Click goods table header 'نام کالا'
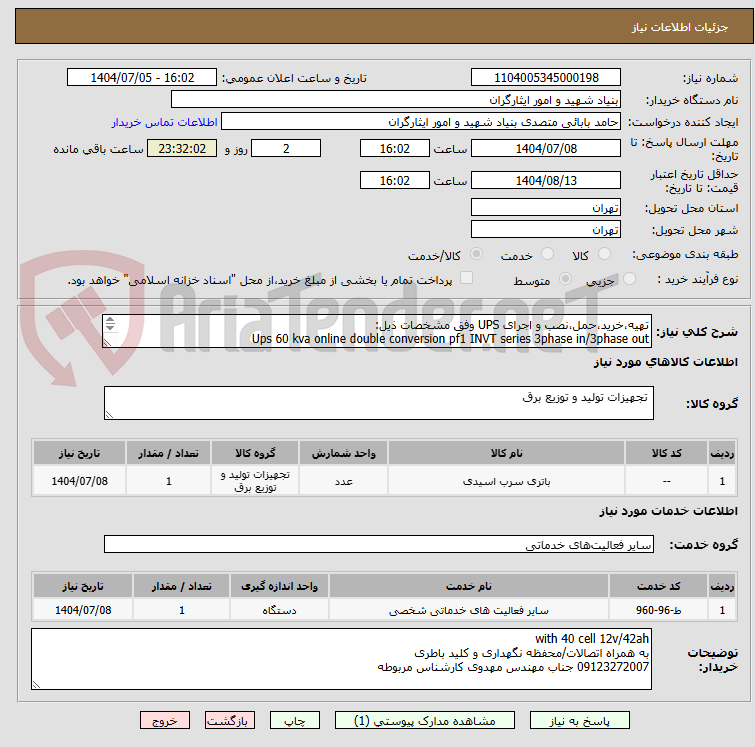The height and width of the screenshot is (747, 755). [507, 453]
